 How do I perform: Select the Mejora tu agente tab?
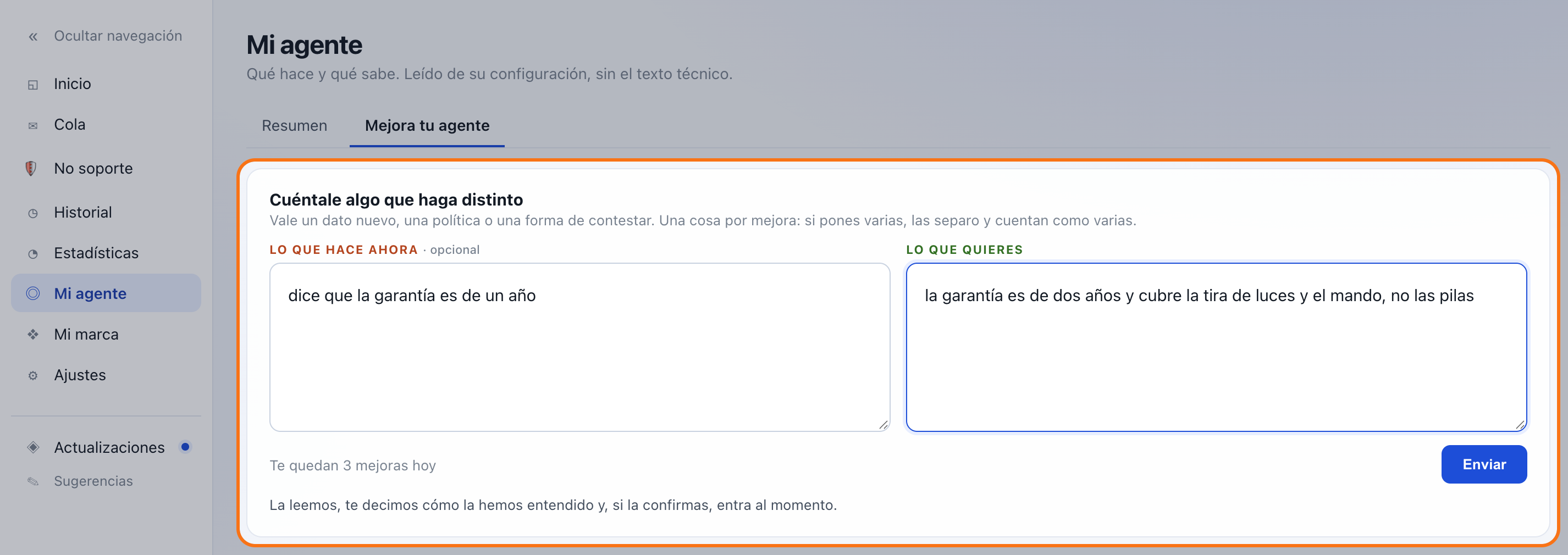(427, 125)
